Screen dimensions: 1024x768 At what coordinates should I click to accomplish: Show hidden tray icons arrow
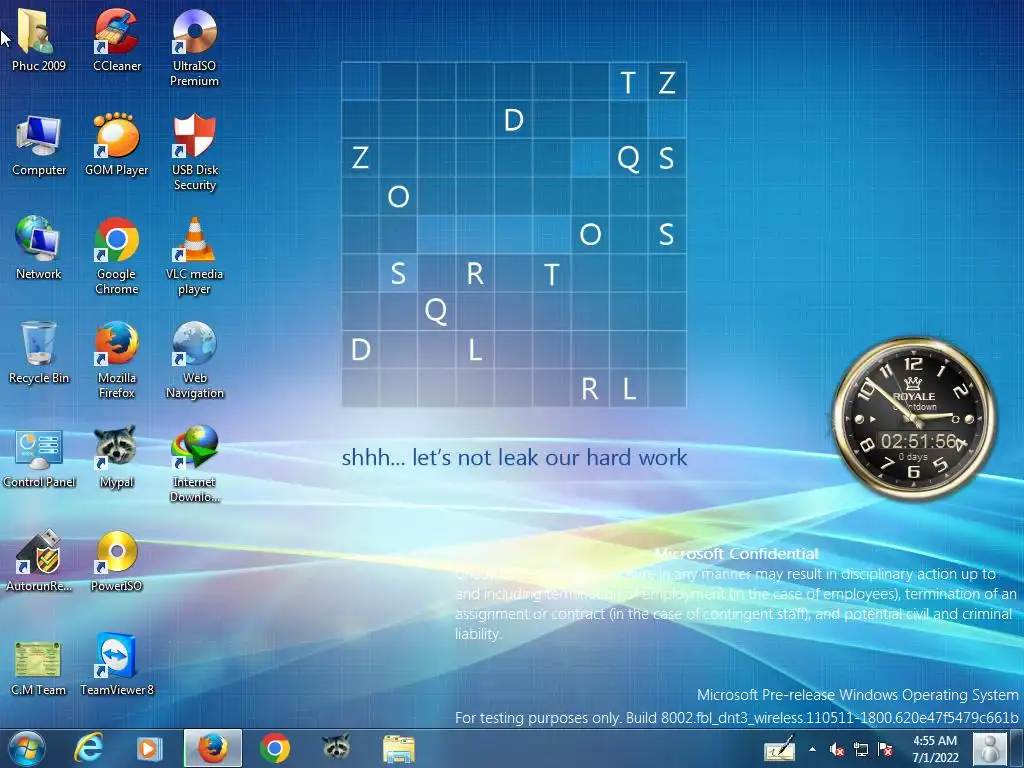point(812,749)
